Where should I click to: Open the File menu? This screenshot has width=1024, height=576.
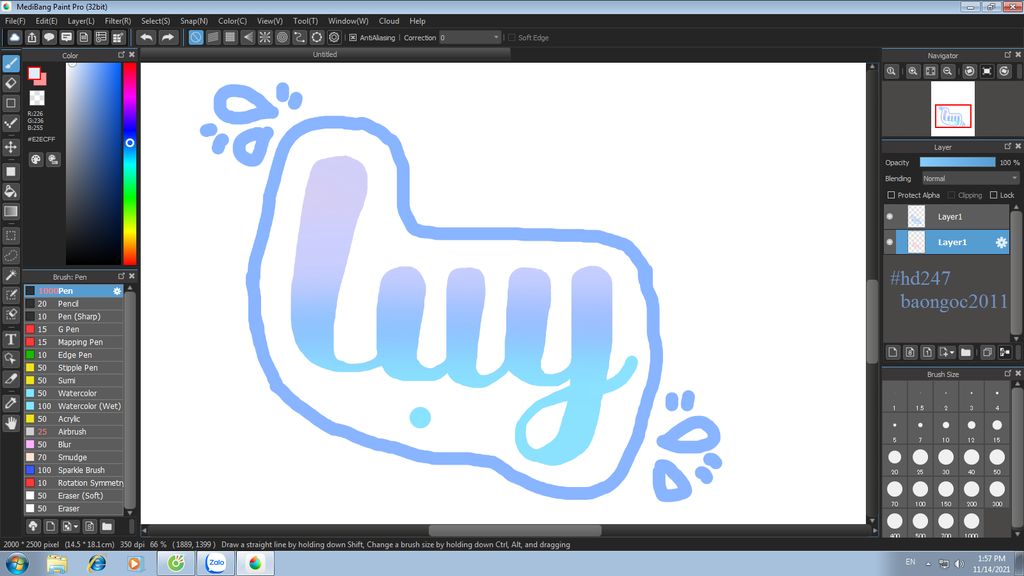15,21
